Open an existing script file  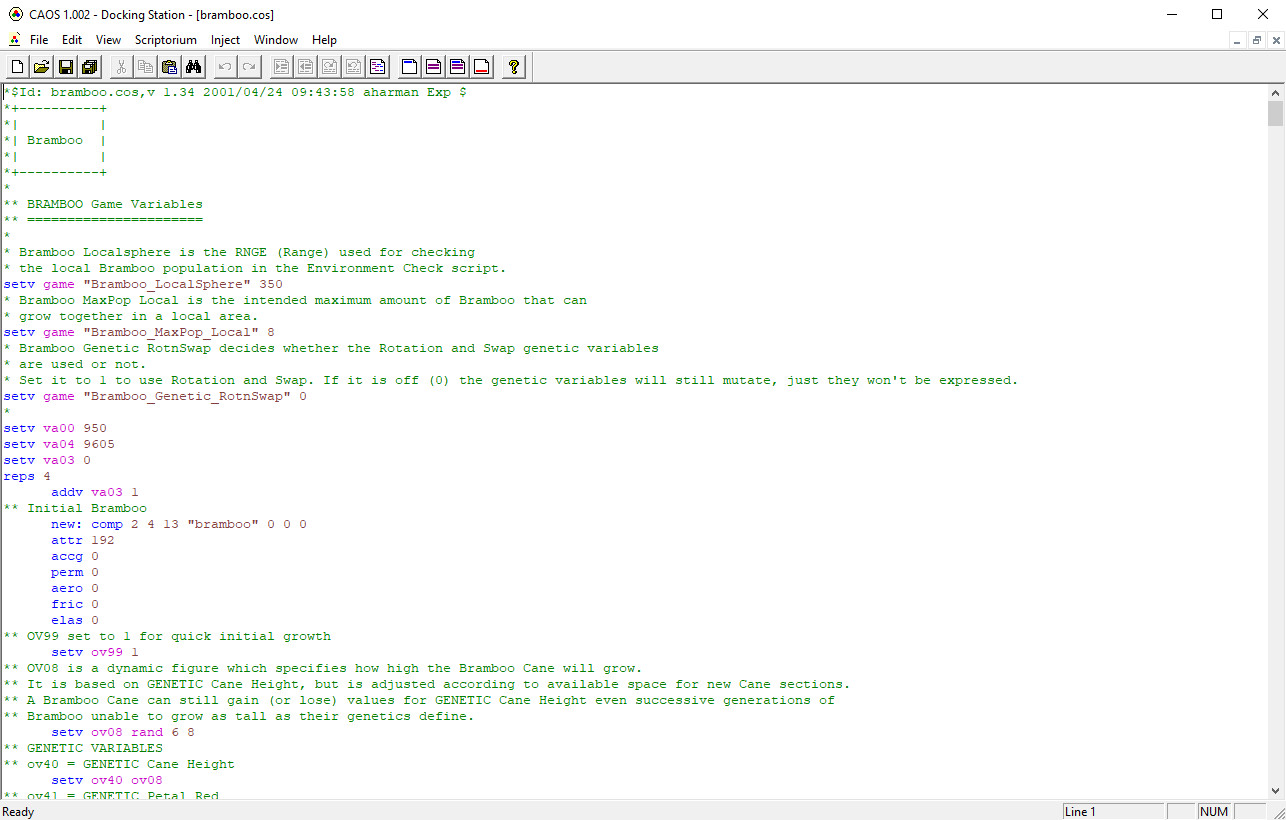pos(41,66)
